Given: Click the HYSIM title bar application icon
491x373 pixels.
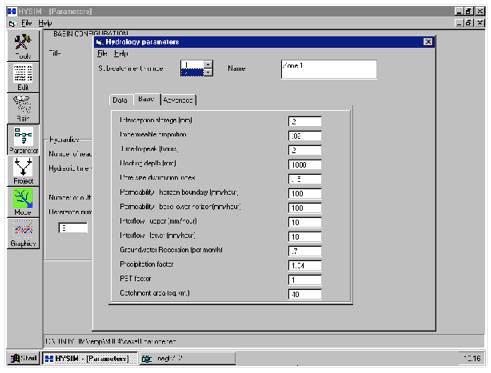Looking at the screenshot, I should pos(12,11).
